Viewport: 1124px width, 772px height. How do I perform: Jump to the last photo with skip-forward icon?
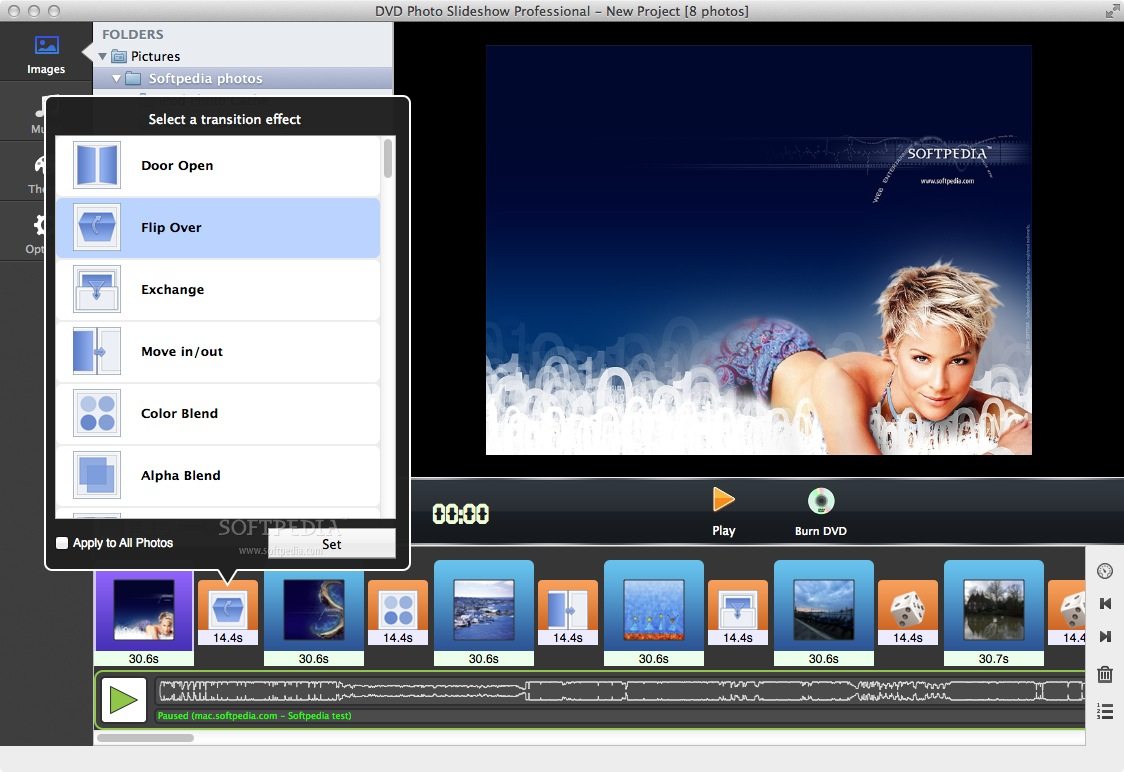coord(1104,636)
